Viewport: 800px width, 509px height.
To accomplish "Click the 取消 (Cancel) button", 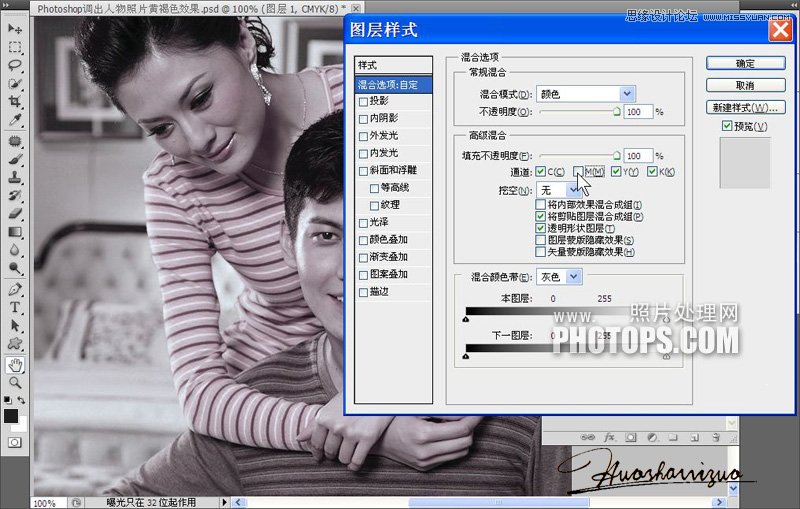I will pyautogui.click(x=745, y=85).
